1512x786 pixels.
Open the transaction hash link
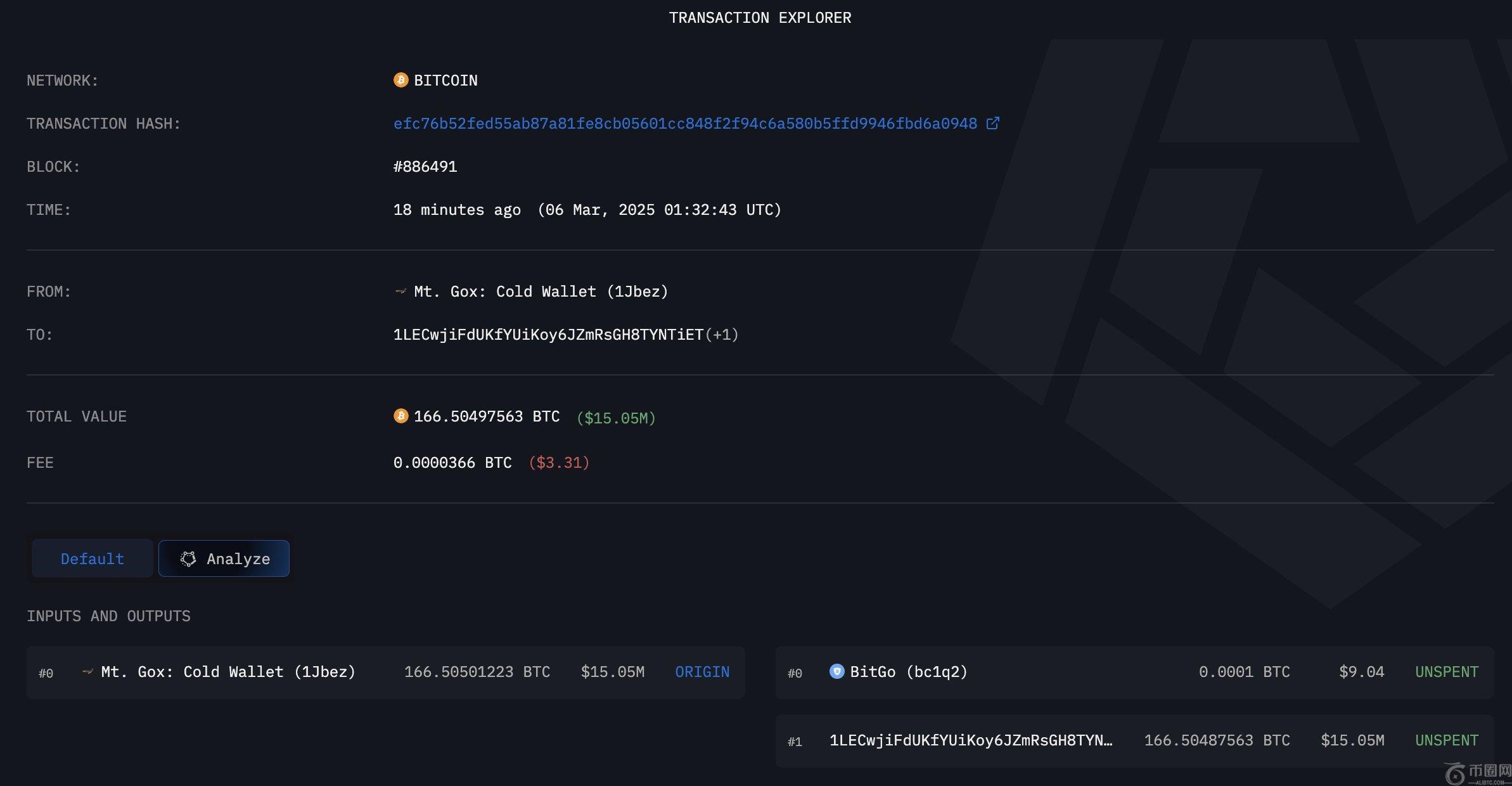pyautogui.click(x=684, y=124)
